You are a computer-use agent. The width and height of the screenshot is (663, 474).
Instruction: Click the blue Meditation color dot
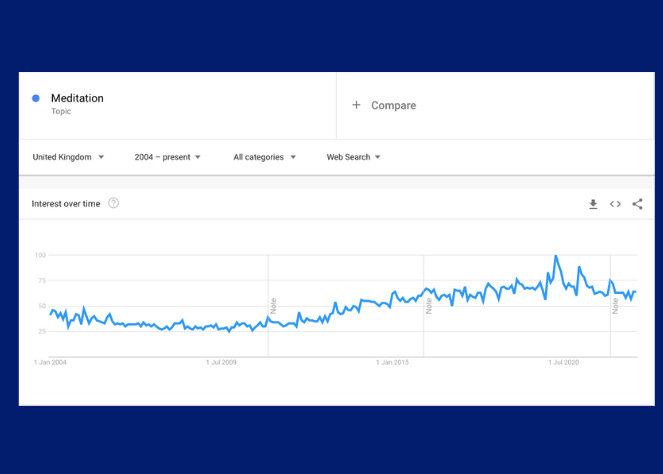pyautogui.click(x=36, y=98)
